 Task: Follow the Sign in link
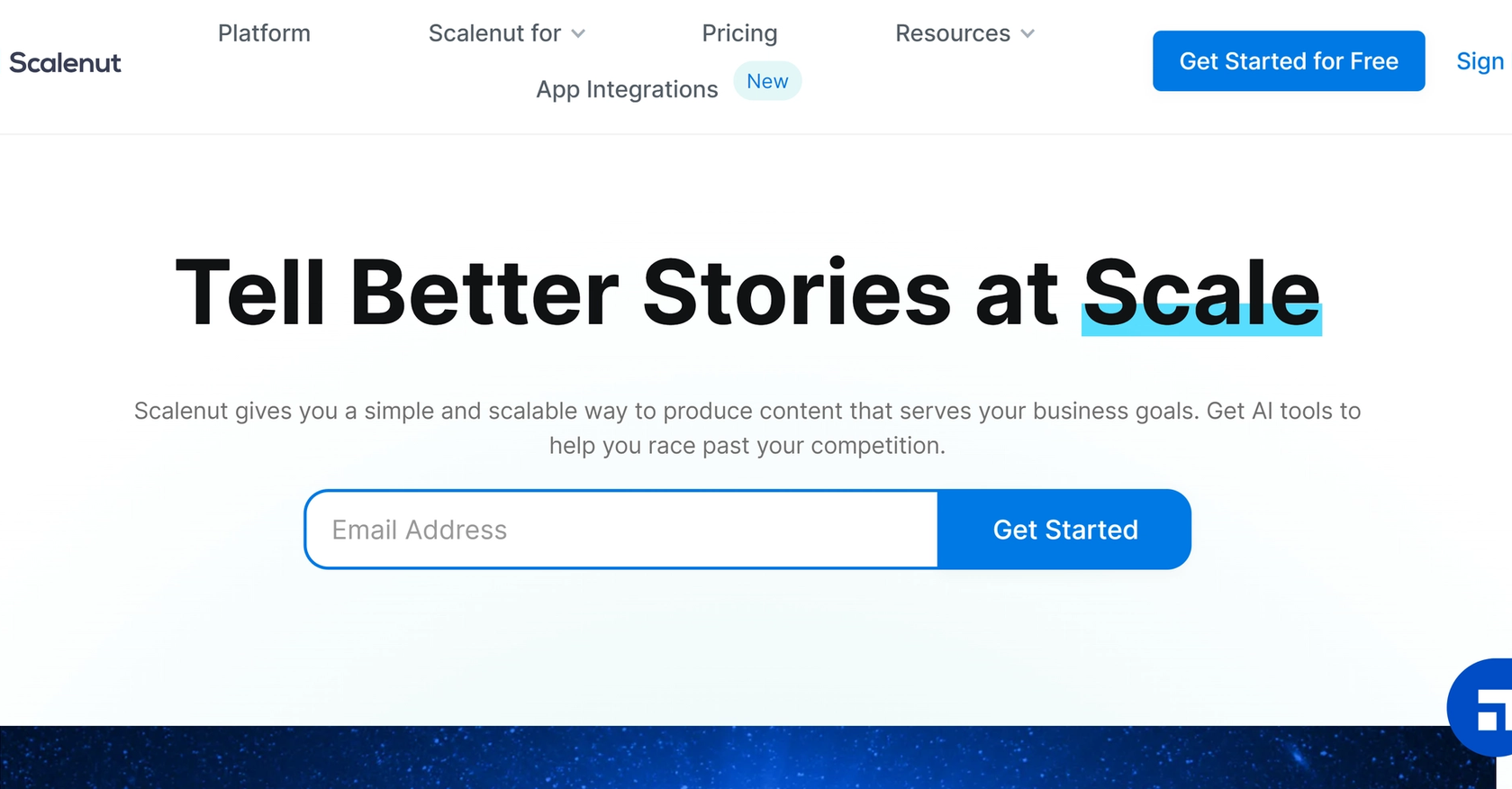(1480, 61)
